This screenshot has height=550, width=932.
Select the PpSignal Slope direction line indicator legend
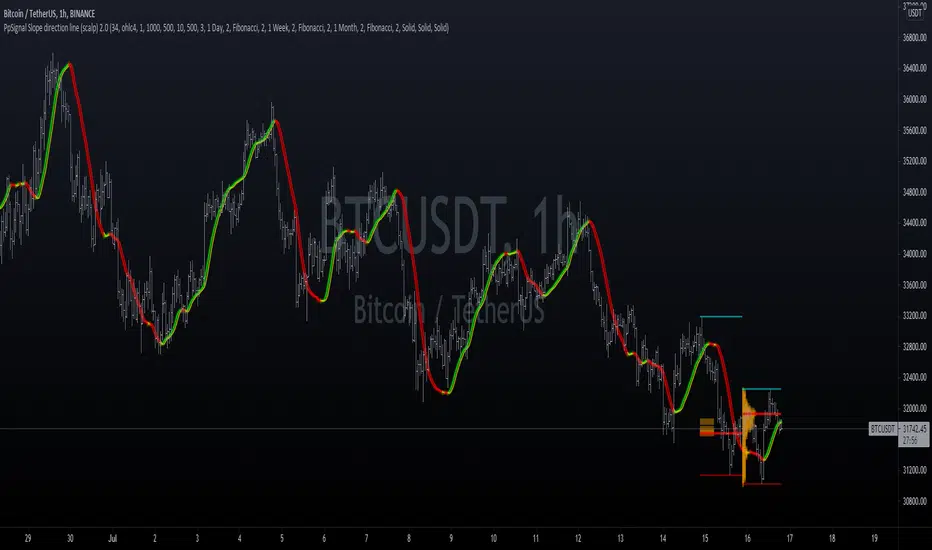tap(226, 27)
